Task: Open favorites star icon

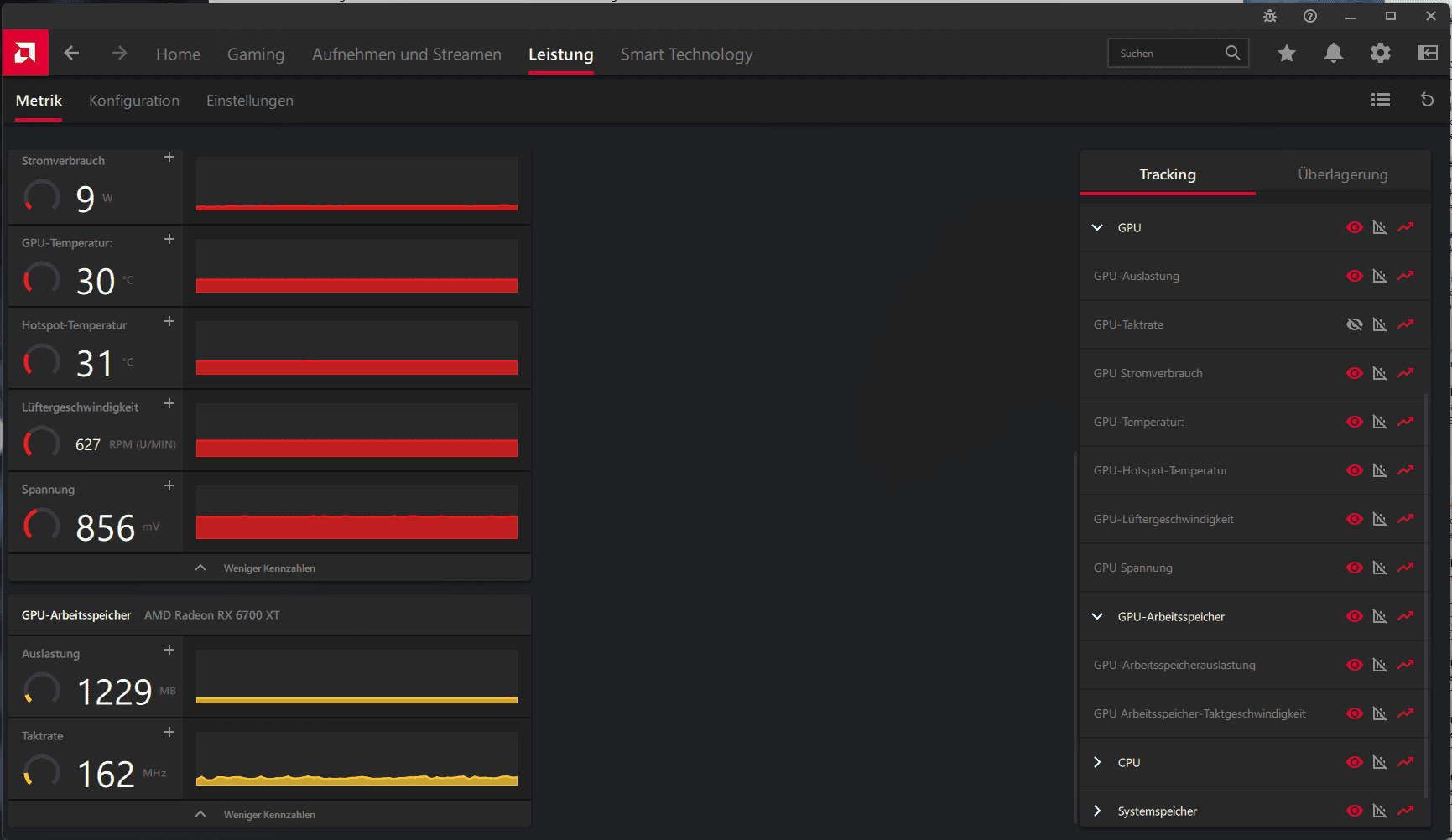Action: [1287, 54]
